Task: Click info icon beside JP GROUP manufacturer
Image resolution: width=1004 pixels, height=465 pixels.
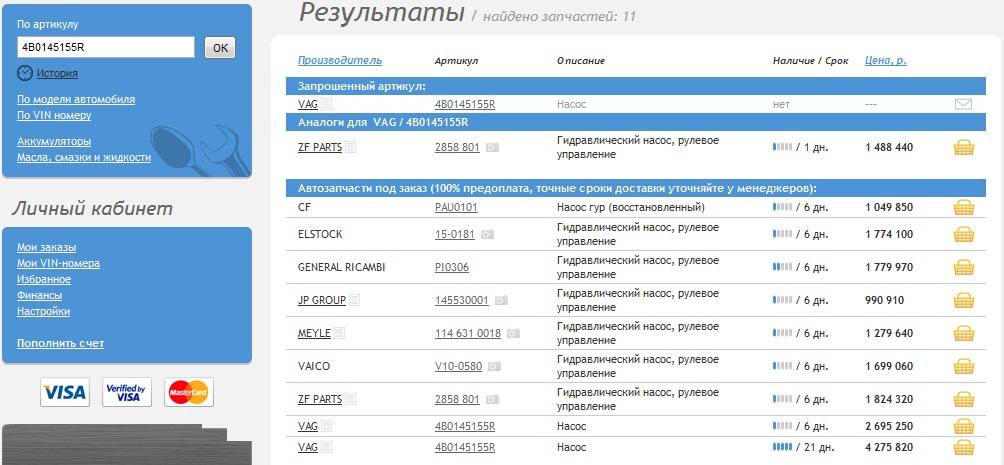Action: 355,300
